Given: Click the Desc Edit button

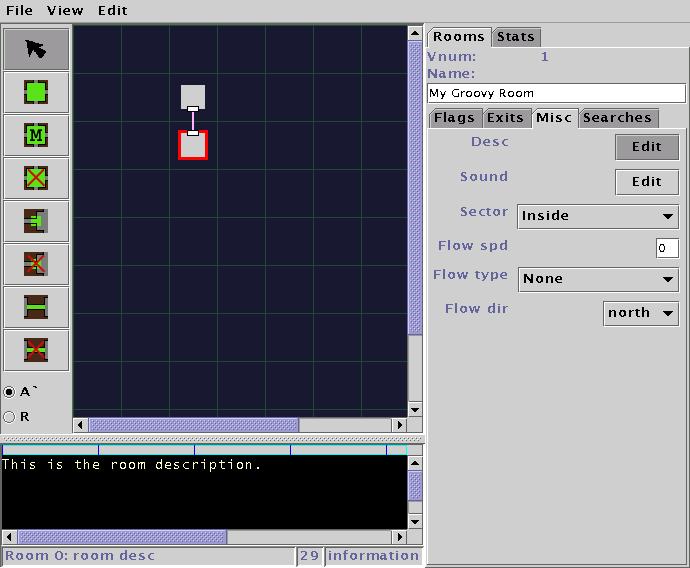Looking at the screenshot, I should pos(647,147).
